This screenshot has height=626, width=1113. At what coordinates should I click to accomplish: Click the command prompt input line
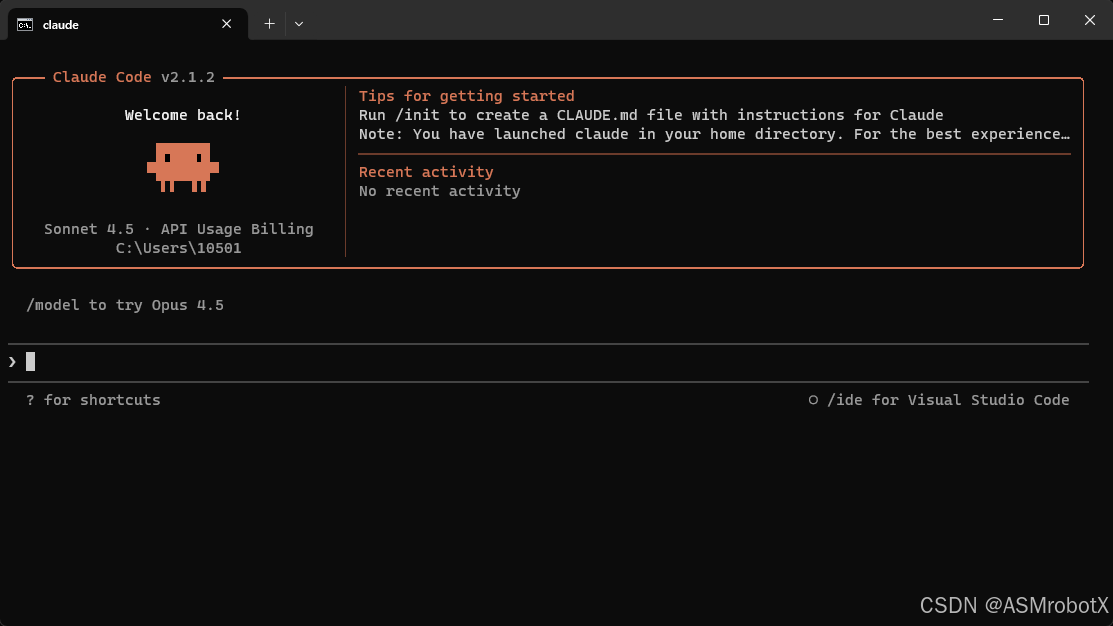548,362
